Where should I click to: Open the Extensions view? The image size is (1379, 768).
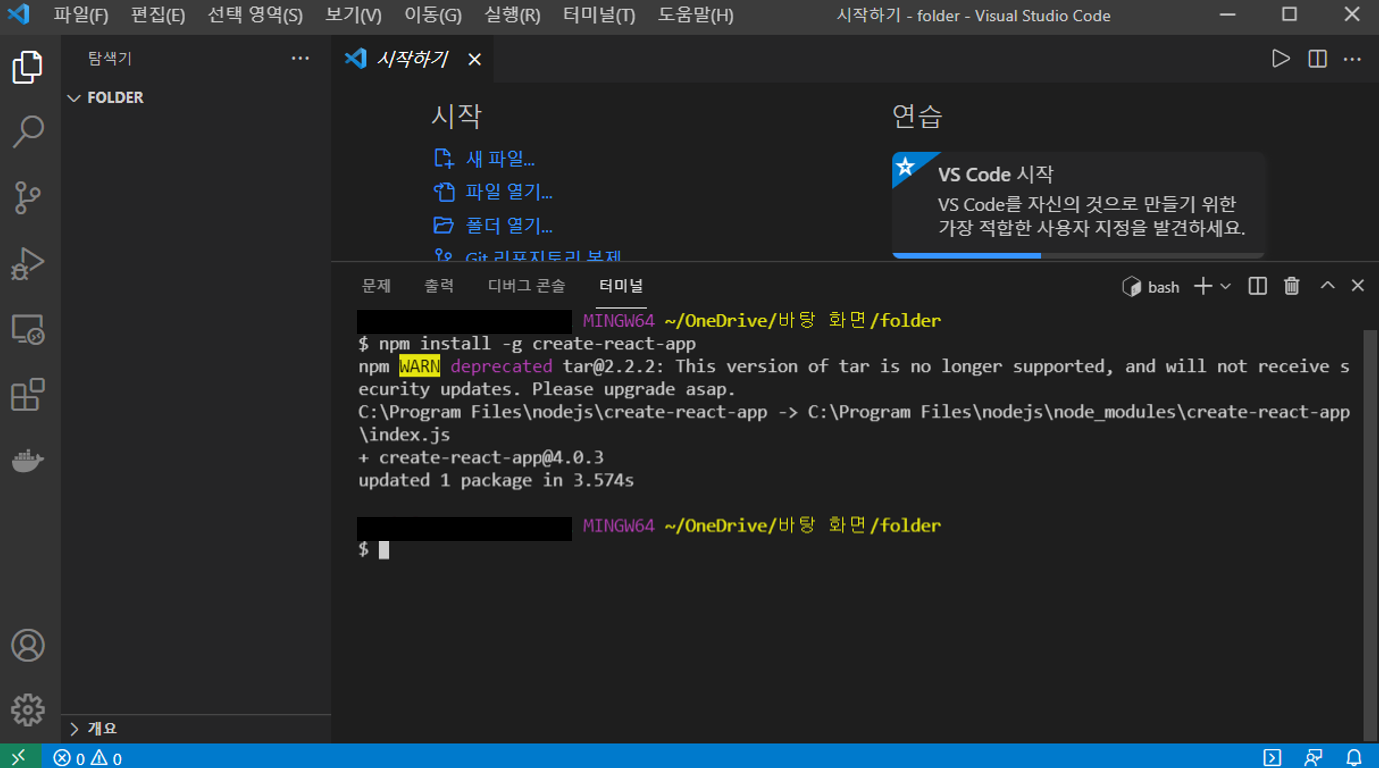tap(28, 395)
